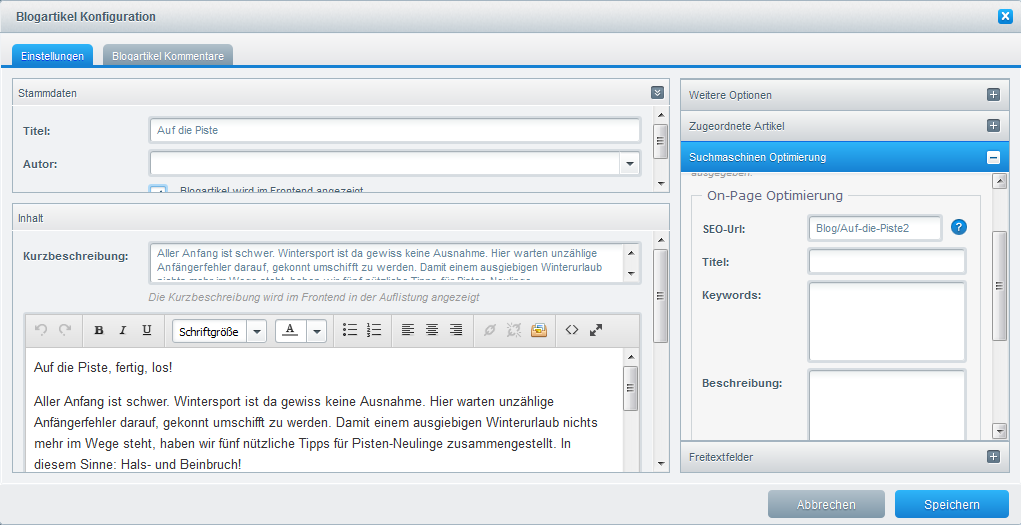The height and width of the screenshot is (525, 1021).
Task: Switch the editor to fullscreen mode
Action: 596,330
